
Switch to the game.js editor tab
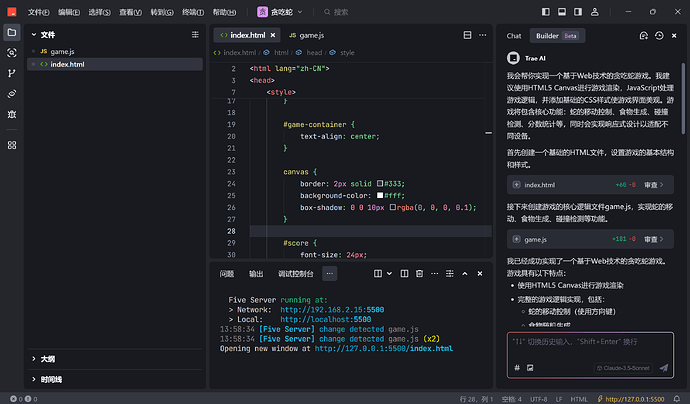pyautogui.click(x=307, y=35)
